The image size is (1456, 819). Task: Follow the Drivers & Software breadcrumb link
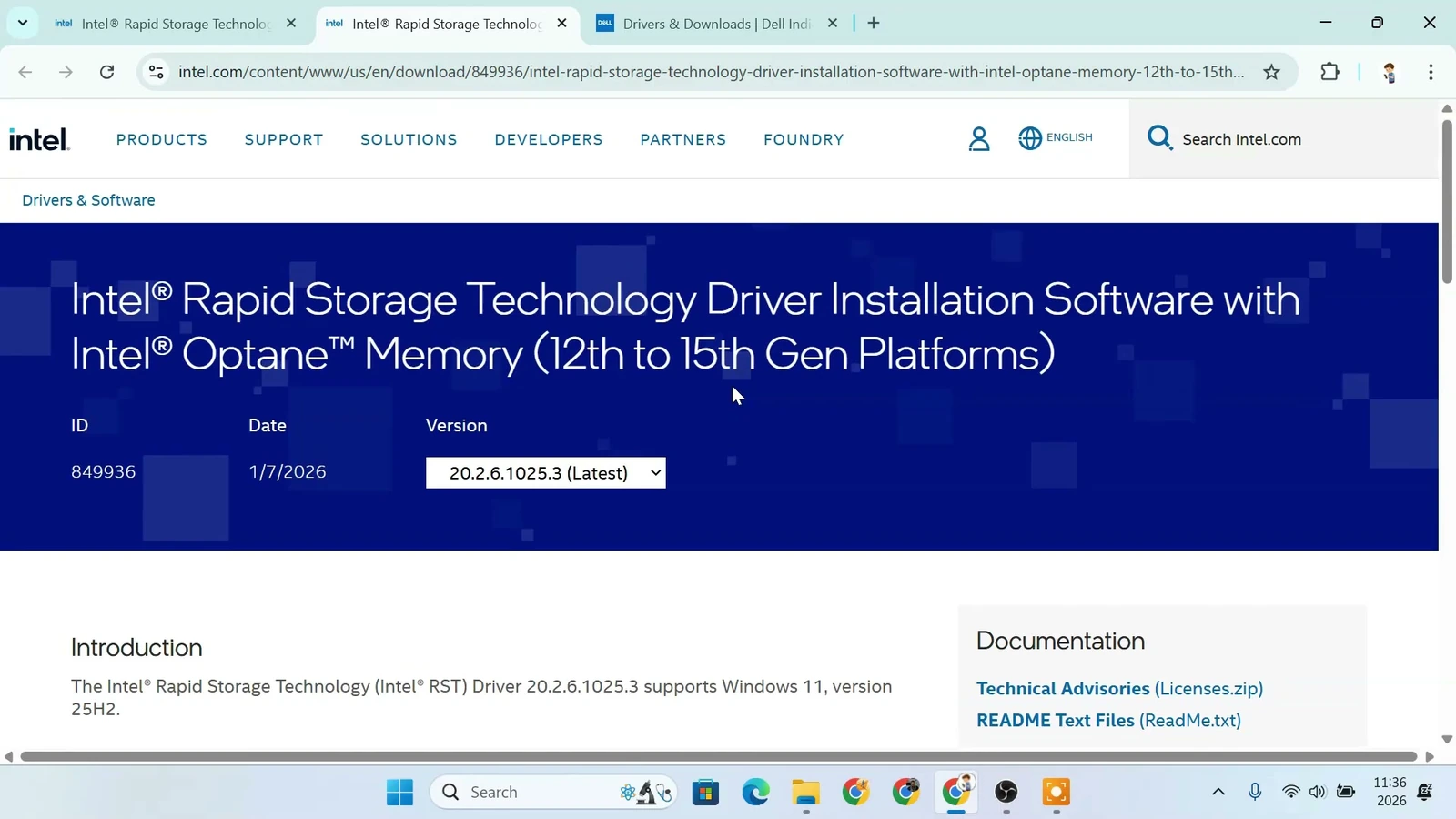pos(88,200)
